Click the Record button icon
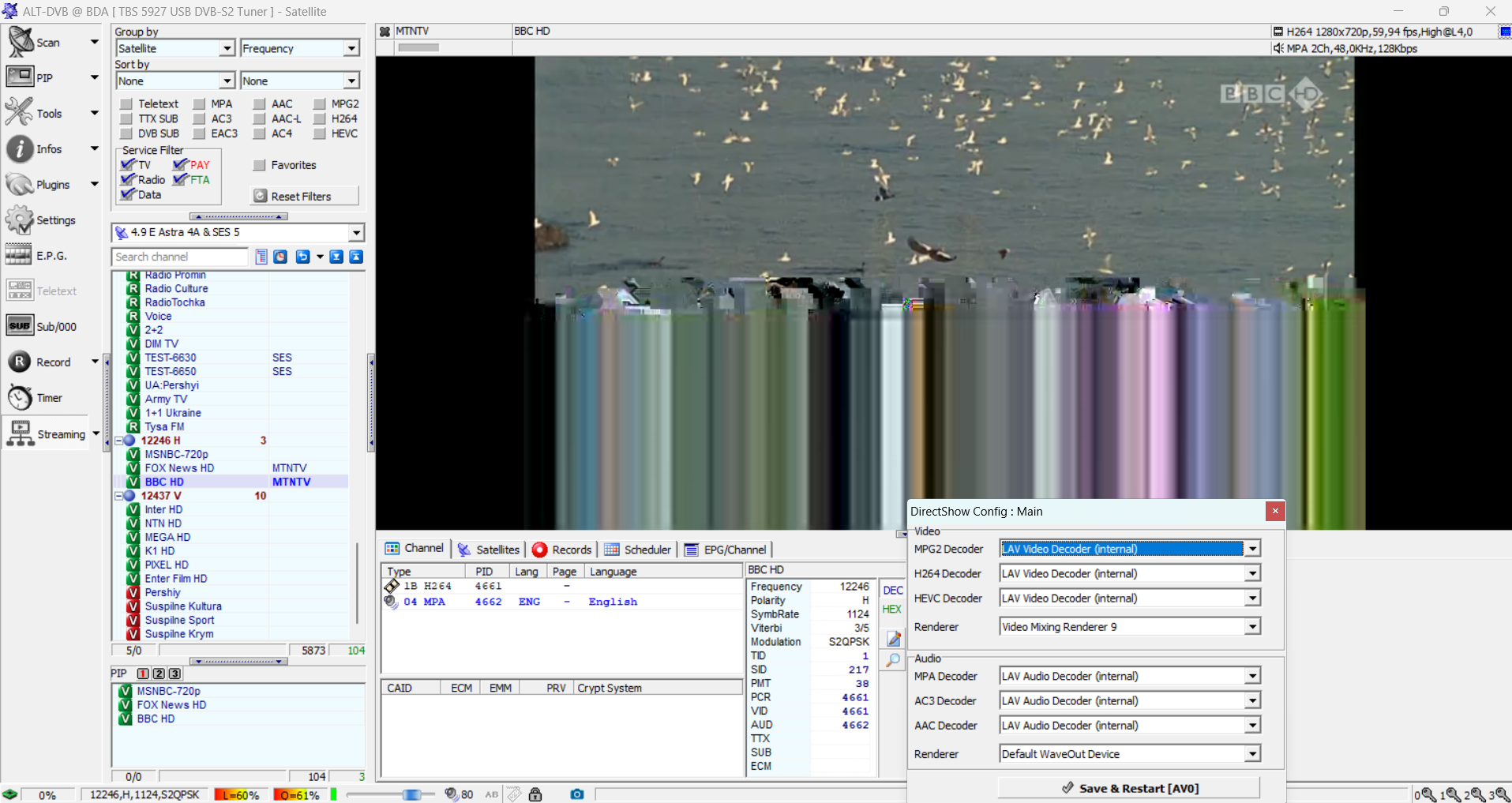Screen dimensions: 1512x803 pyautogui.click(x=20, y=362)
